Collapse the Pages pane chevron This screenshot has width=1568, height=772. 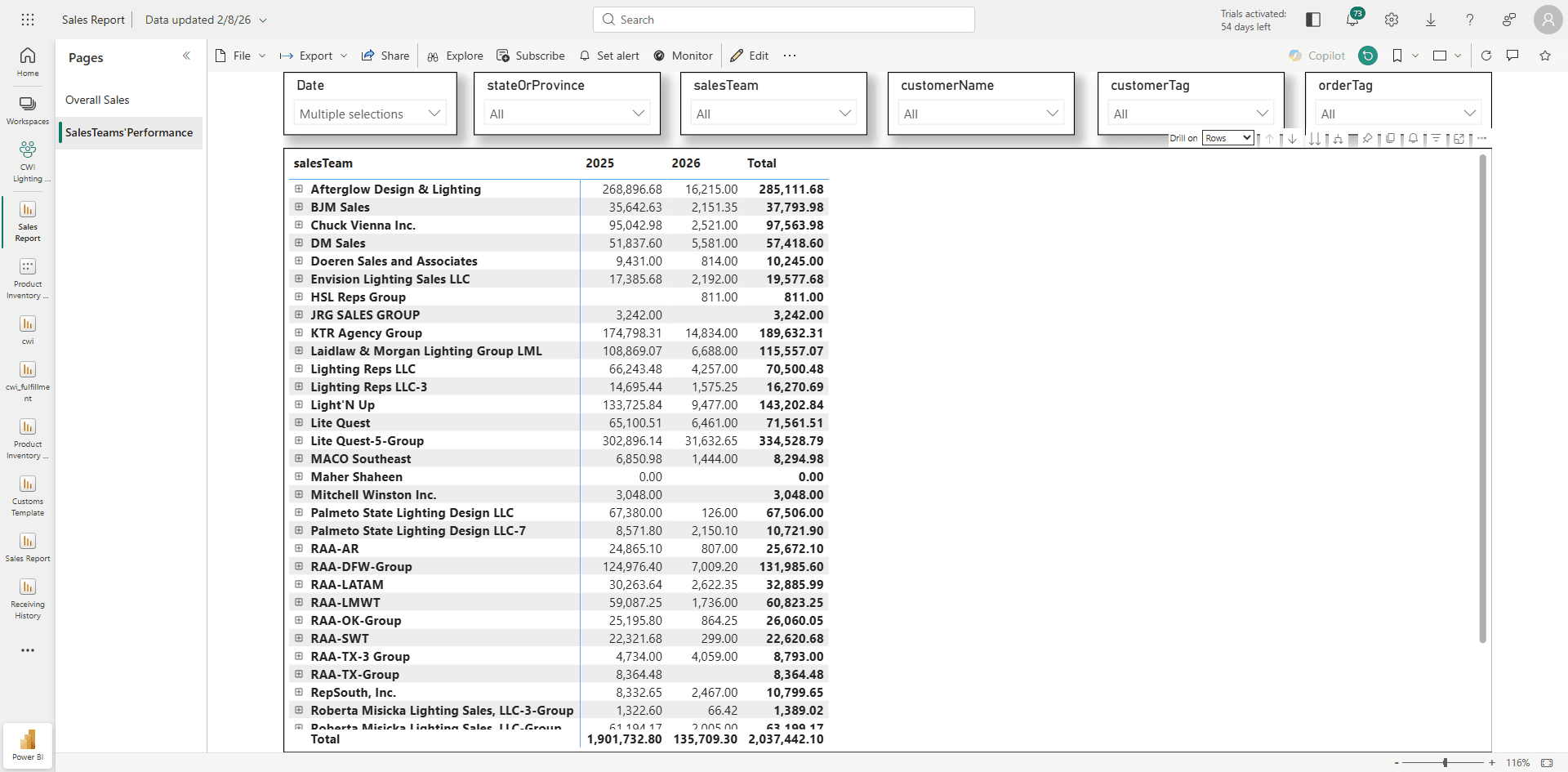[x=186, y=56]
